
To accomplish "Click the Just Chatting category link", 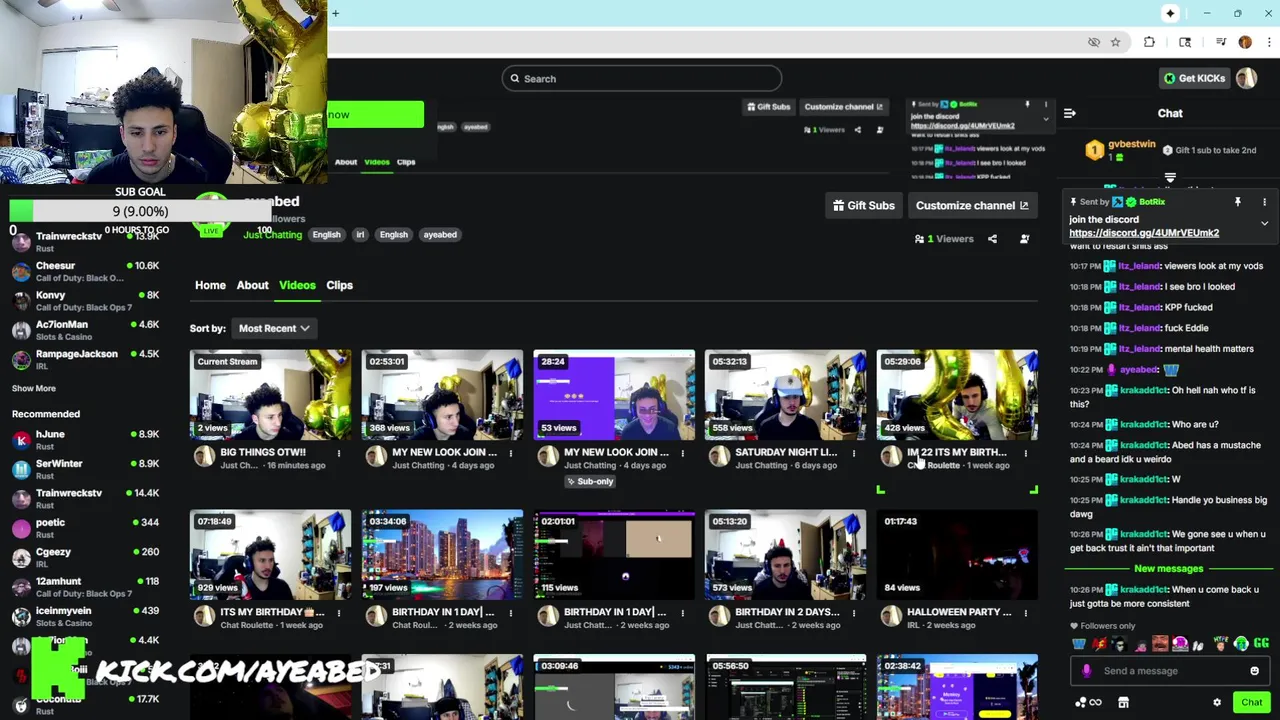I will coord(272,235).
